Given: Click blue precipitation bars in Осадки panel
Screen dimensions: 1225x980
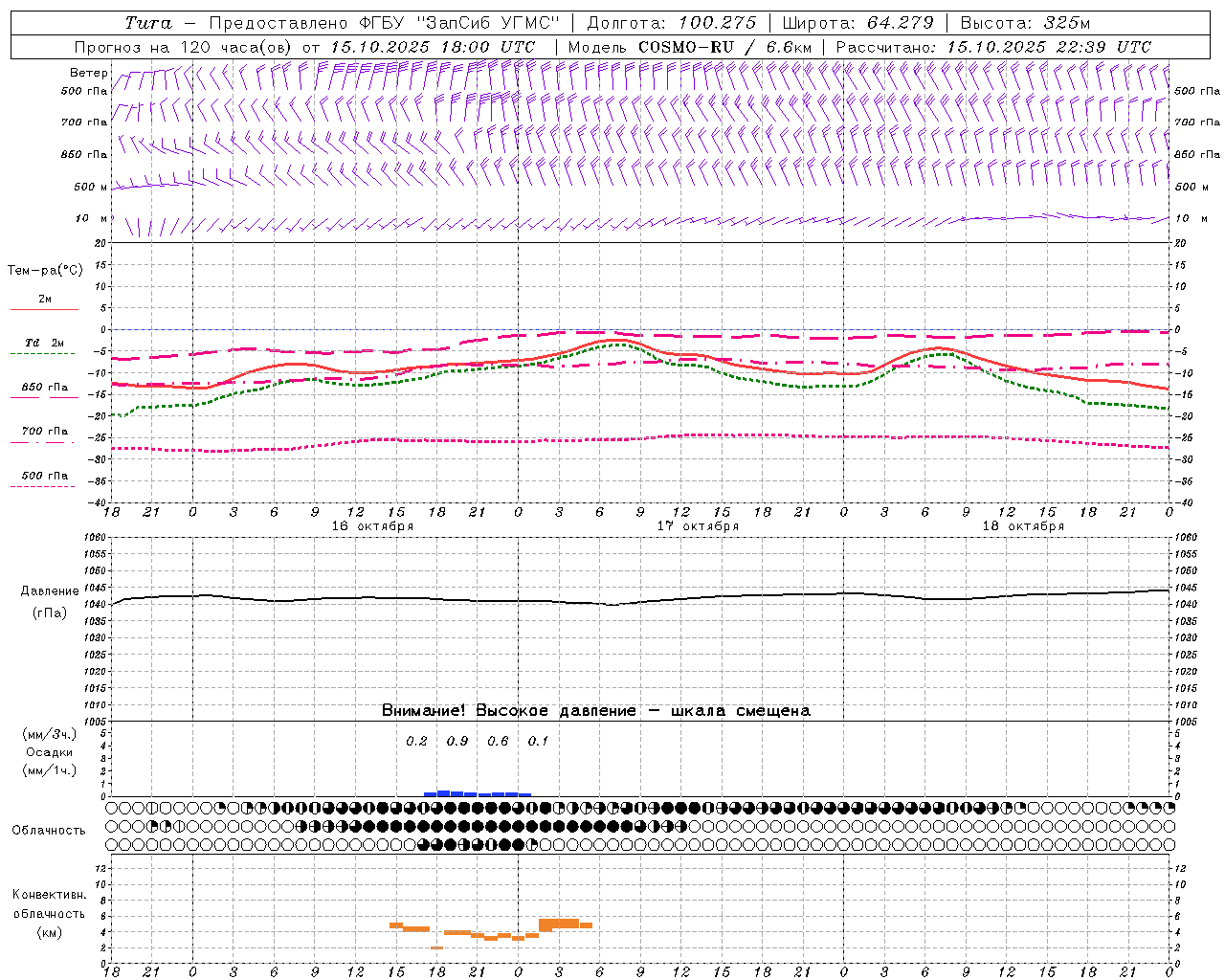Looking at the screenshot, I should click(x=478, y=793).
